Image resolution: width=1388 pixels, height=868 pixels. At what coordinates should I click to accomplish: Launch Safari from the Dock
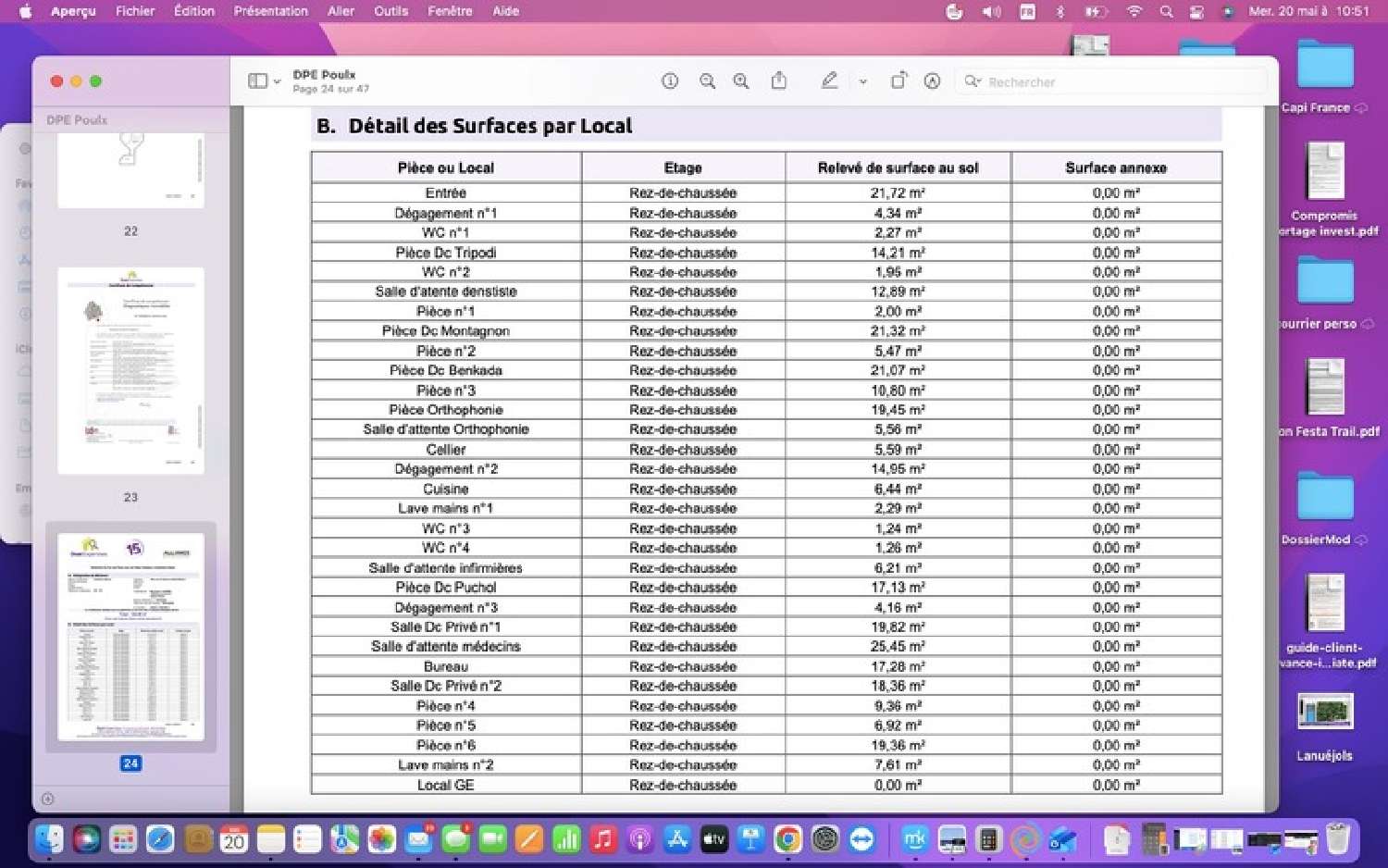click(160, 839)
